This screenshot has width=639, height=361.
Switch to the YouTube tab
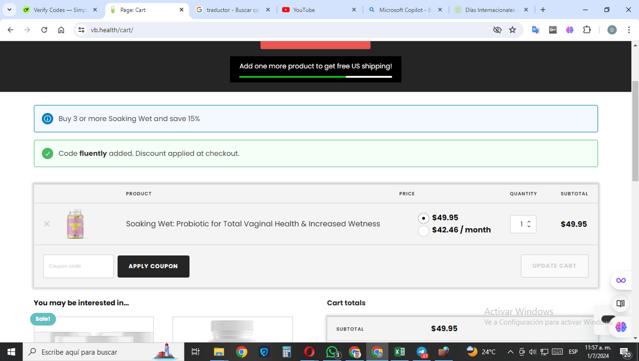coord(318,10)
